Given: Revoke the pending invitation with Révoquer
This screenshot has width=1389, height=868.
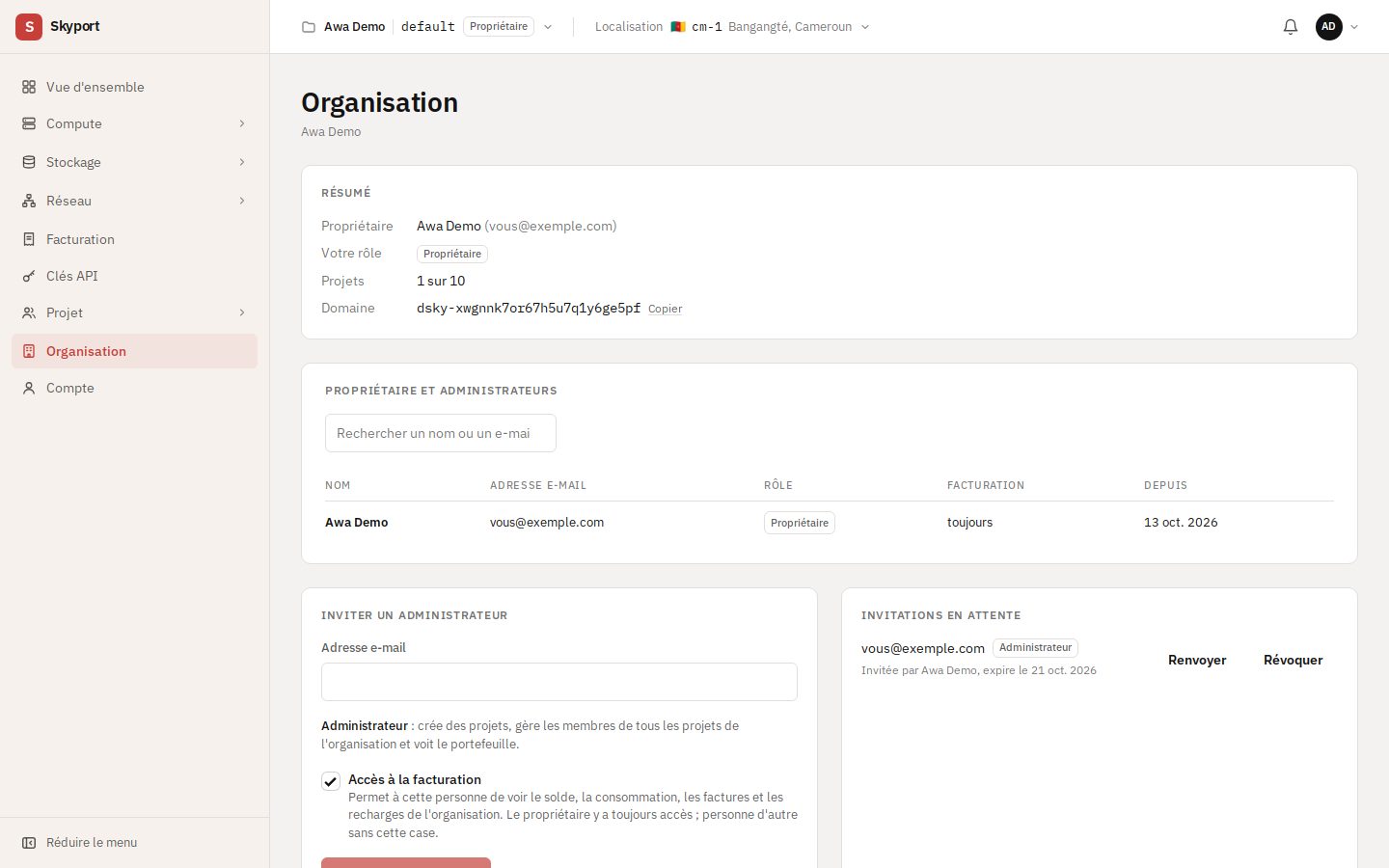Looking at the screenshot, I should point(1293,660).
